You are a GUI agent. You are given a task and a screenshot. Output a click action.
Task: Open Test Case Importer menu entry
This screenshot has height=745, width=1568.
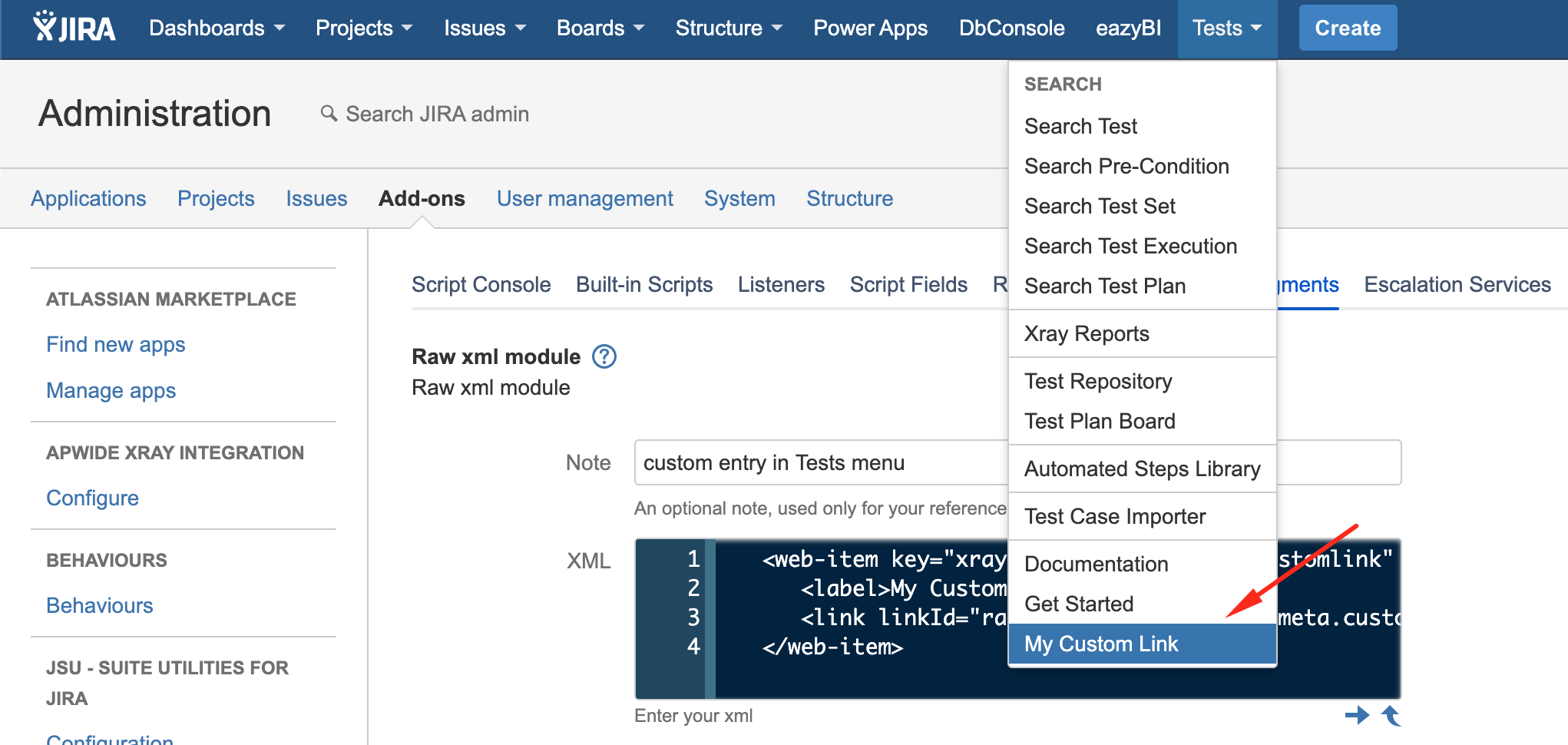[1143, 516]
